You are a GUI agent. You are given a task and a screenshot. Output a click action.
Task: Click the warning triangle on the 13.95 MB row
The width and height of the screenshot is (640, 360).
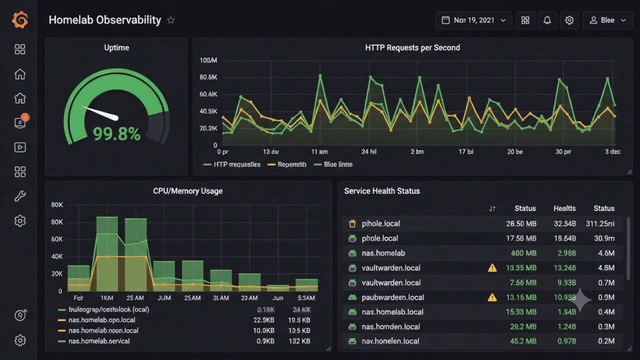(492, 268)
